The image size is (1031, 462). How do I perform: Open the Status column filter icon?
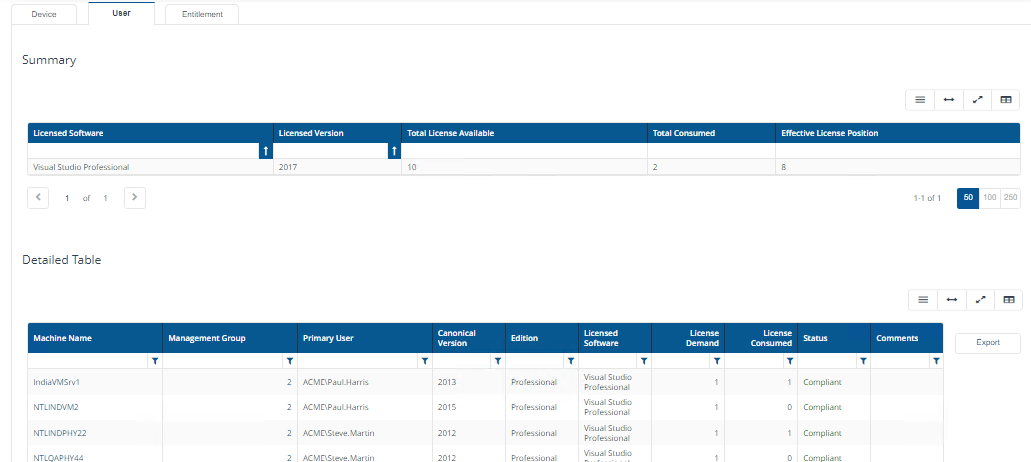[863, 361]
